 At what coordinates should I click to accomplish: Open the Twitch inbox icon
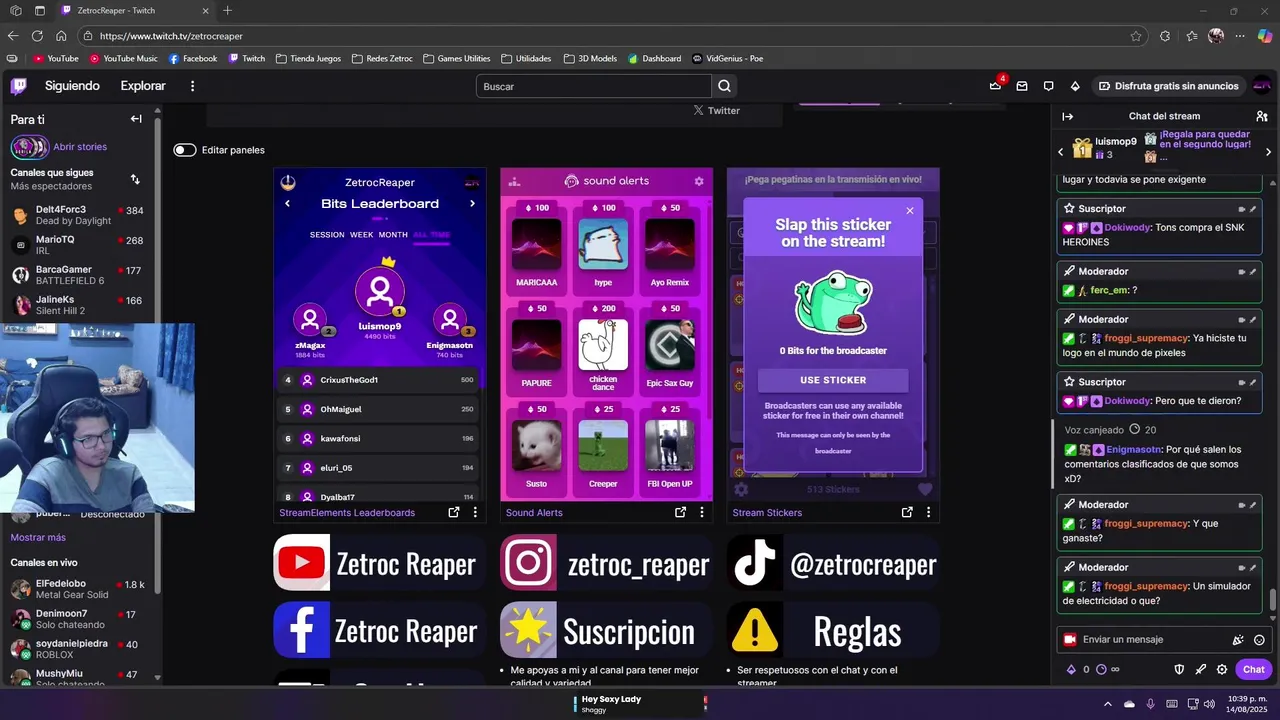[x=1022, y=86]
